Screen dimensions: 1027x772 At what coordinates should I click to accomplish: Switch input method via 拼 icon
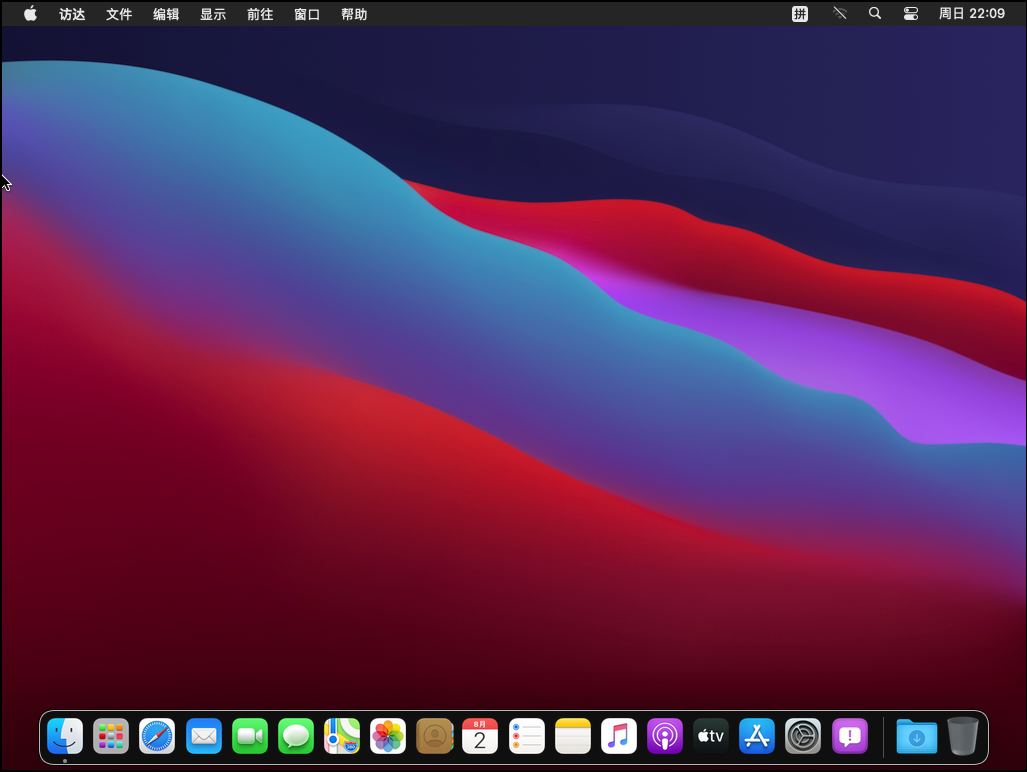click(800, 14)
